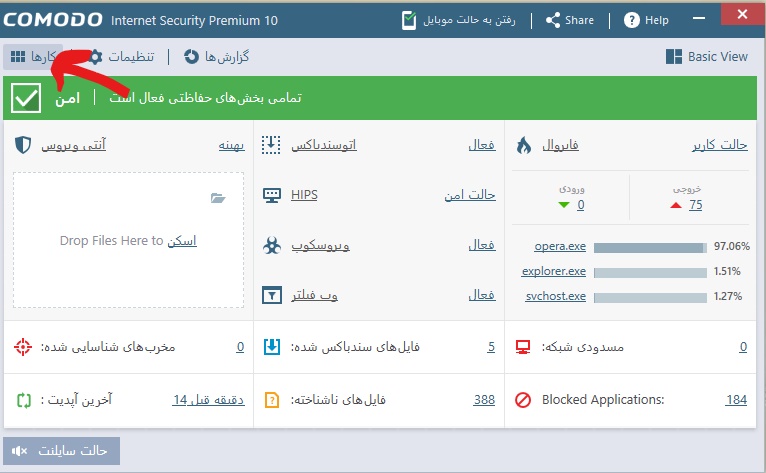
Task: Open the Reports menu item
Action: click(x=217, y=57)
